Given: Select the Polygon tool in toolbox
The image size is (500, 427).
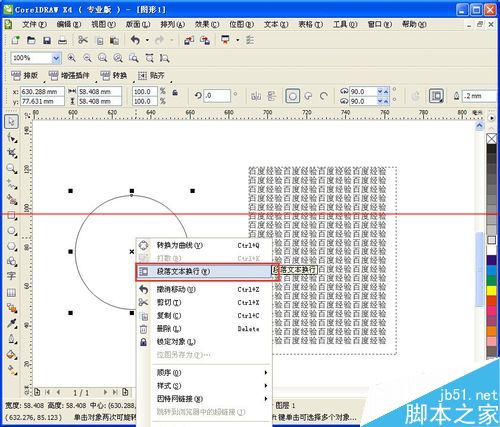Looking at the screenshot, I should point(12,247).
